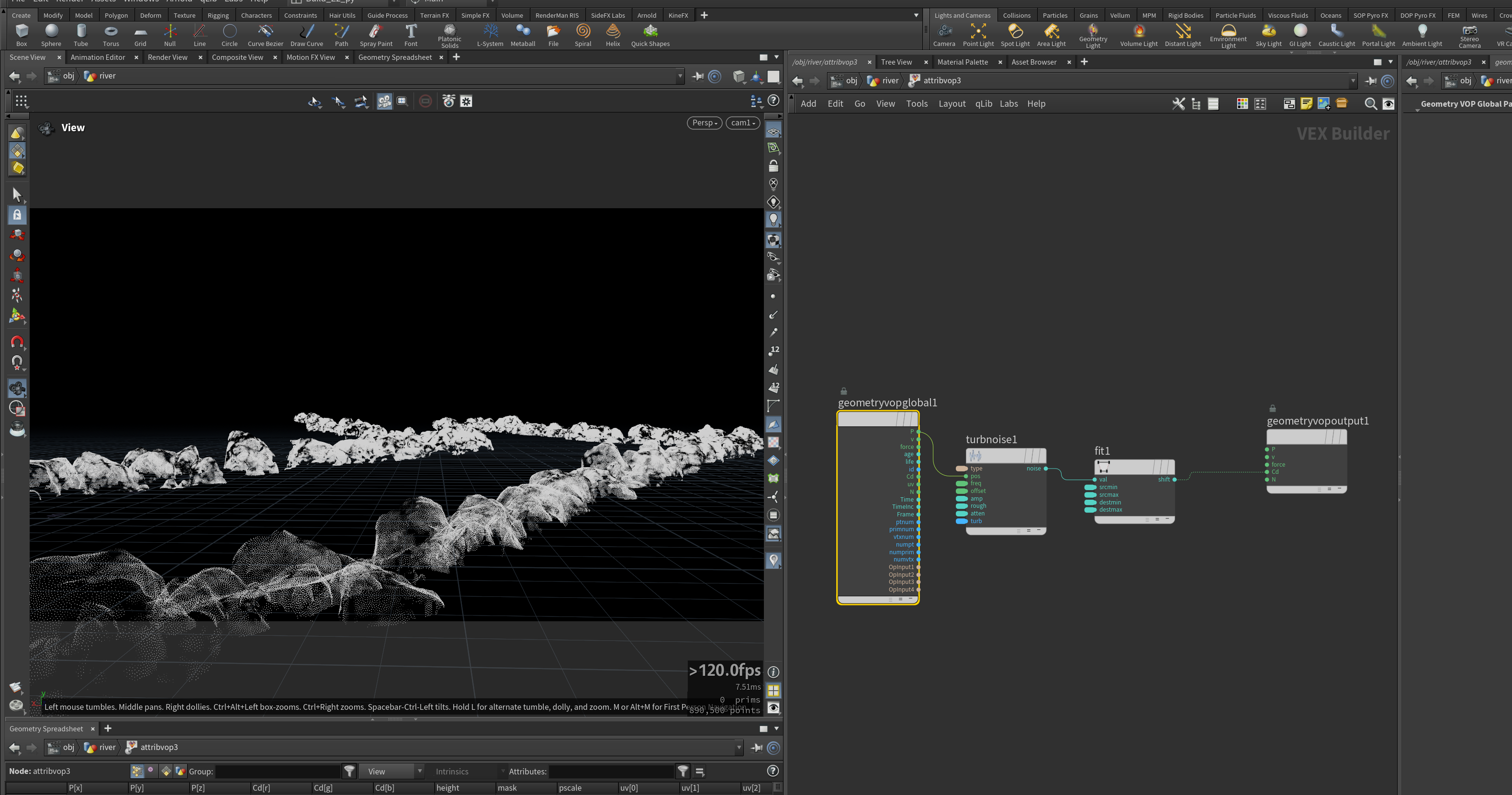Click the L-System shelf tool

490,35
